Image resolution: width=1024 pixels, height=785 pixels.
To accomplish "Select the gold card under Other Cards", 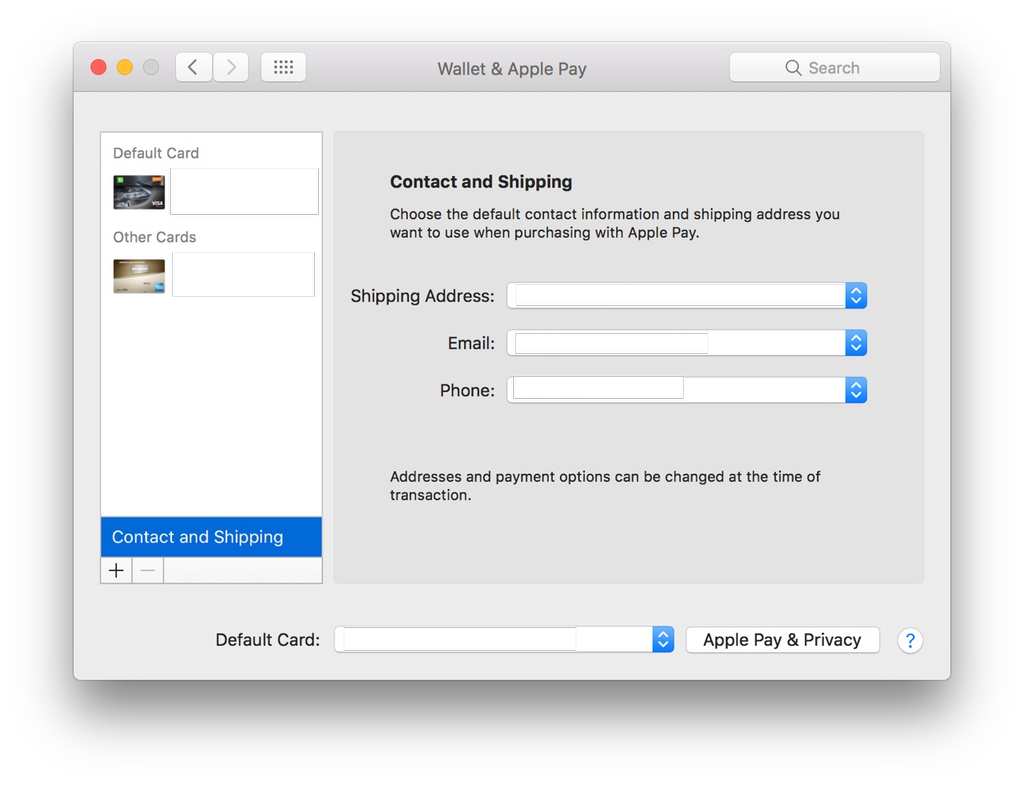I will [x=138, y=275].
